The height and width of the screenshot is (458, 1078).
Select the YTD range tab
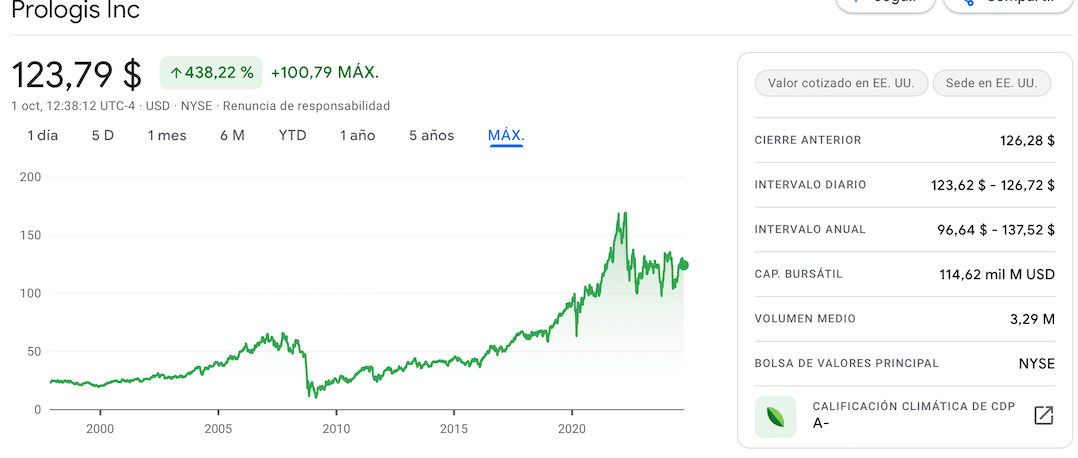click(x=292, y=135)
